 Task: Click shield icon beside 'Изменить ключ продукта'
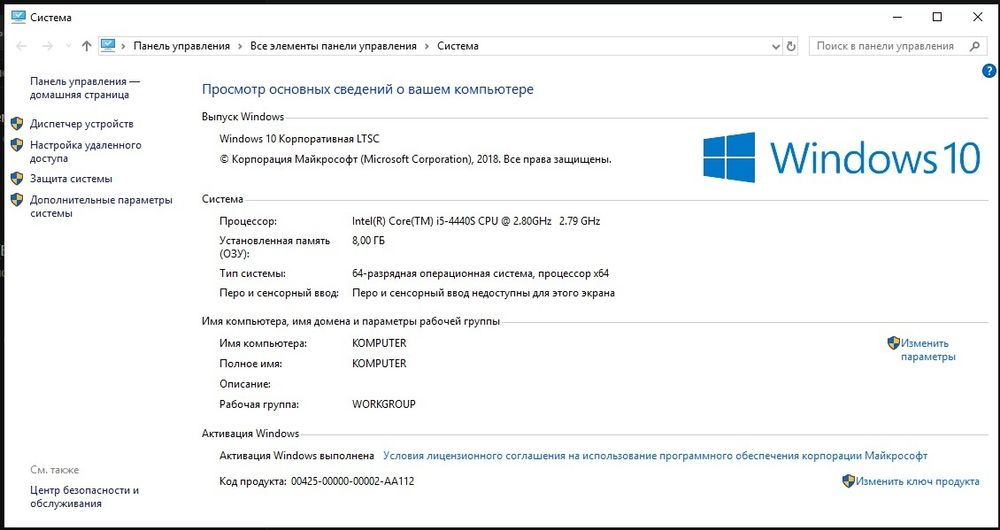click(848, 481)
